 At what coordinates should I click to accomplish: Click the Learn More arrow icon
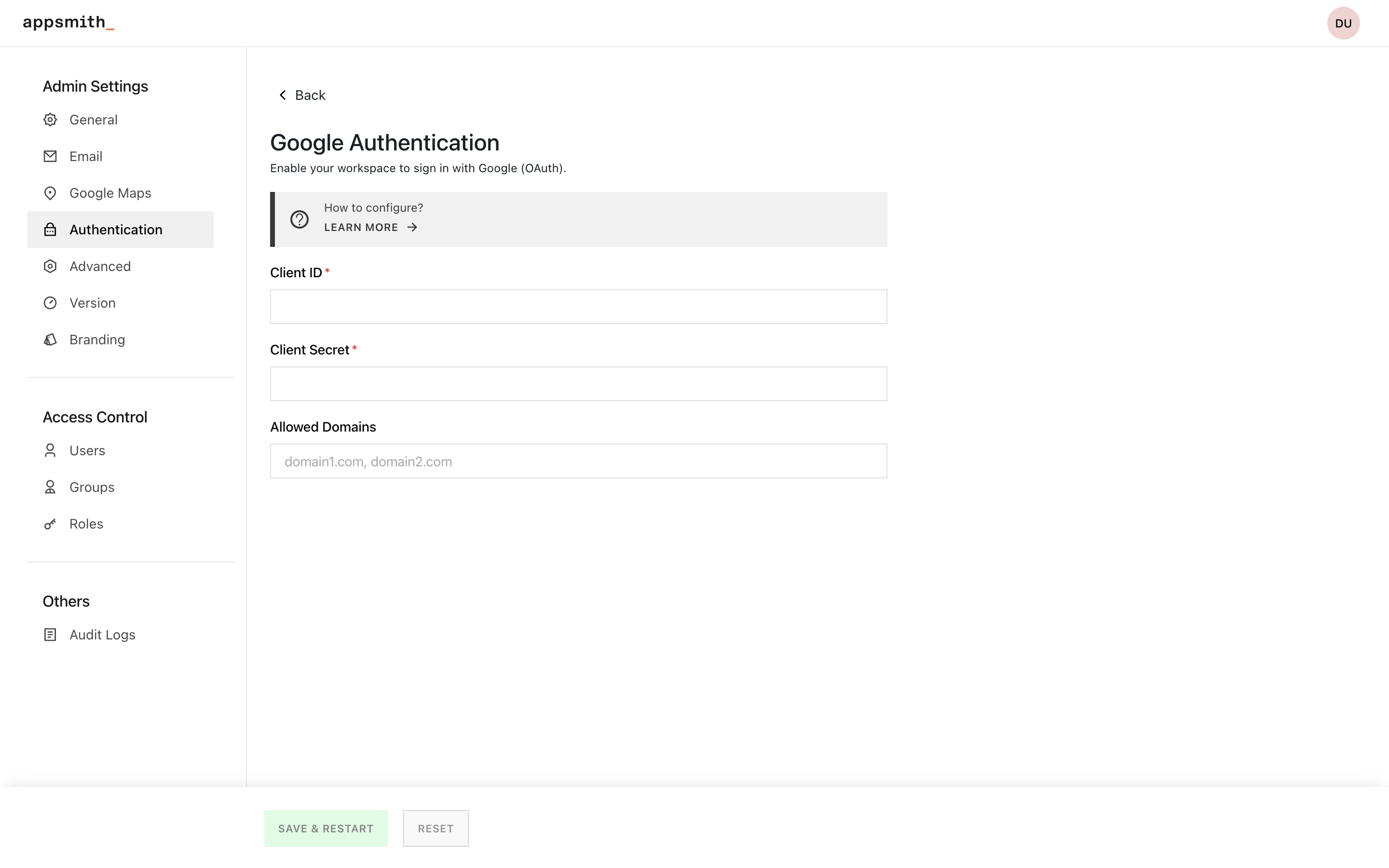[412, 227]
